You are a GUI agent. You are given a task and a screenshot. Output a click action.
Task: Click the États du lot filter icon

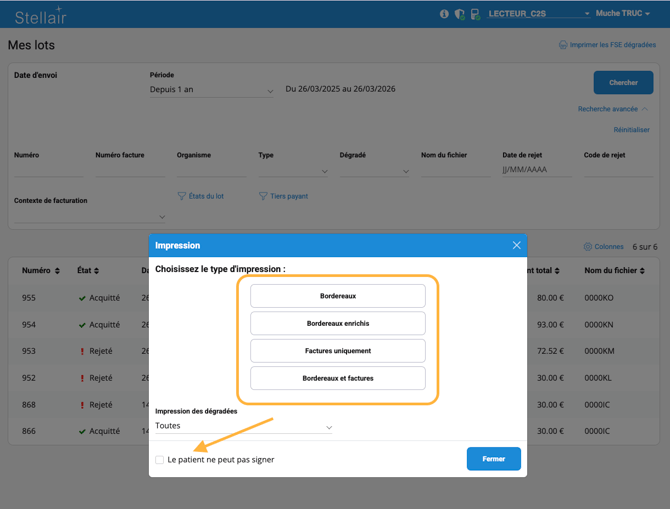[182, 196]
